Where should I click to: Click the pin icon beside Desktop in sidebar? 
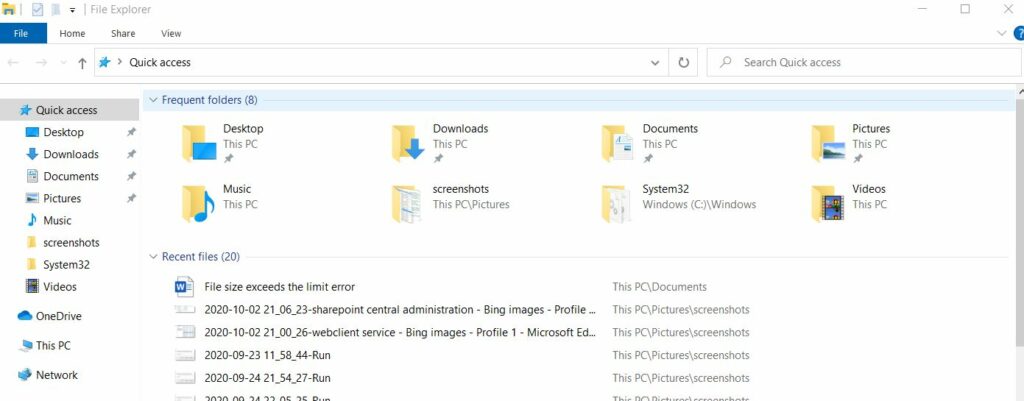(131, 132)
